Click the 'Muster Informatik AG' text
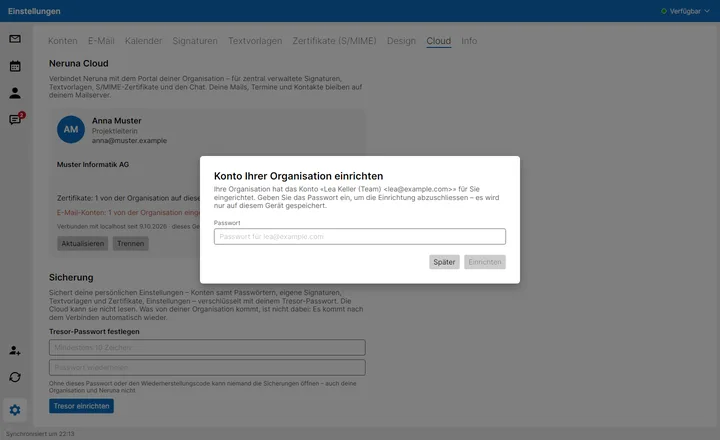Viewport: 720px width, 440px height. coord(93,164)
